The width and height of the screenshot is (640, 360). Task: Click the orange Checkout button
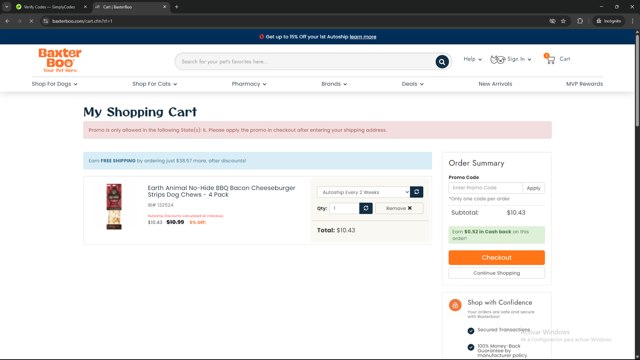(x=496, y=258)
